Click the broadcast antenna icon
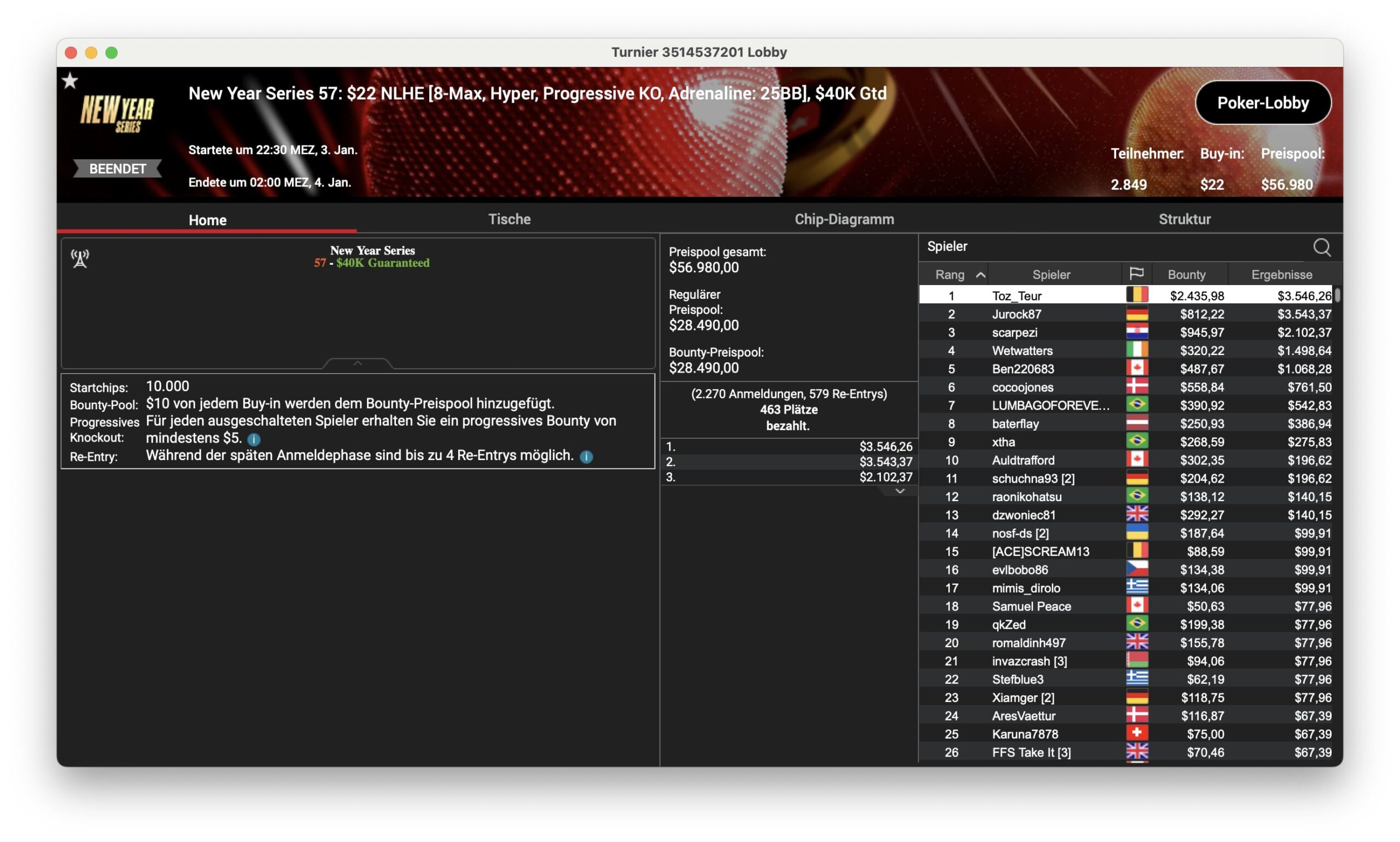The width and height of the screenshot is (1400, 842). click(80, 259)
